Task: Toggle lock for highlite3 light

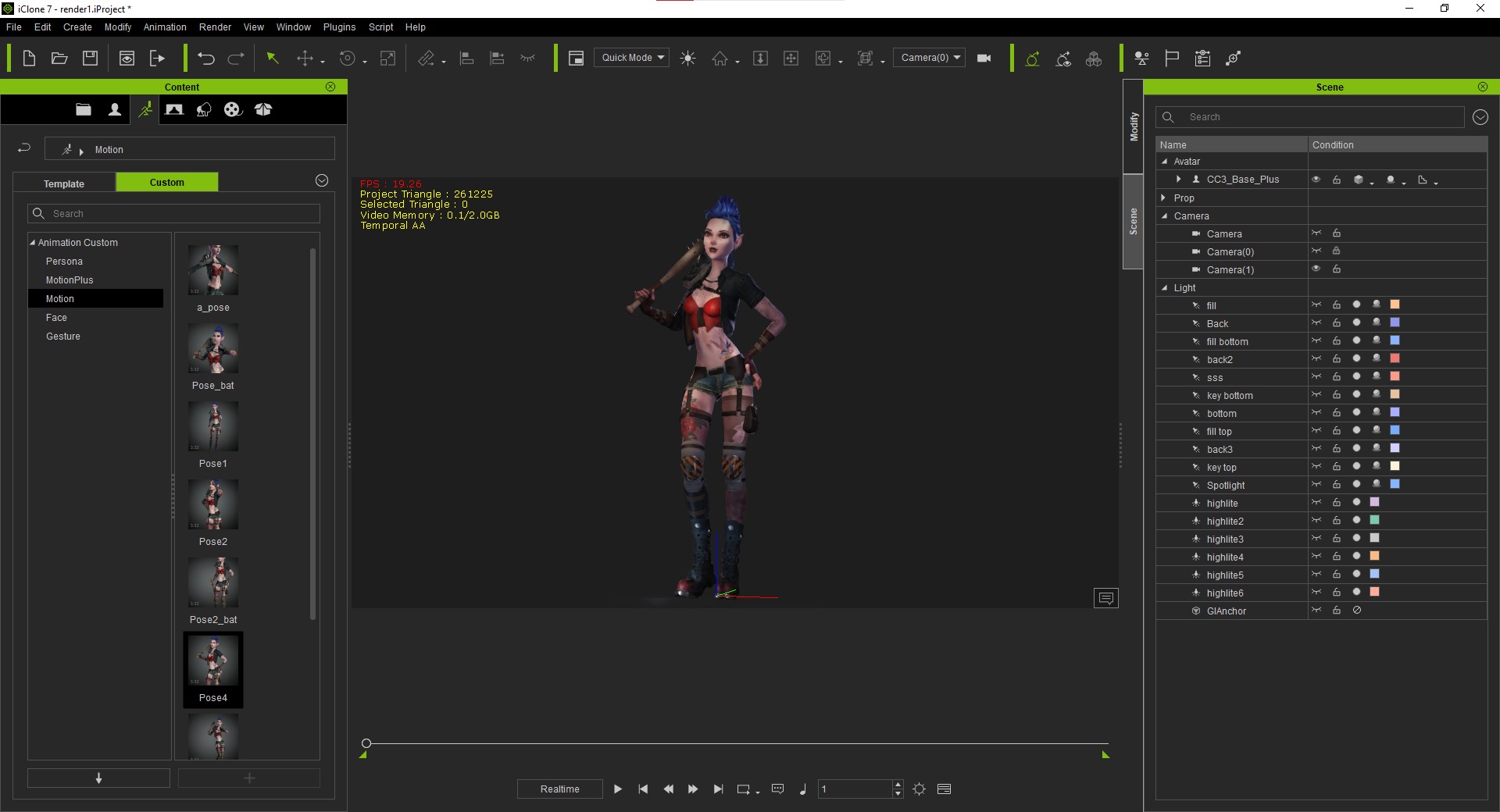Action: [x=1337, y=538]
